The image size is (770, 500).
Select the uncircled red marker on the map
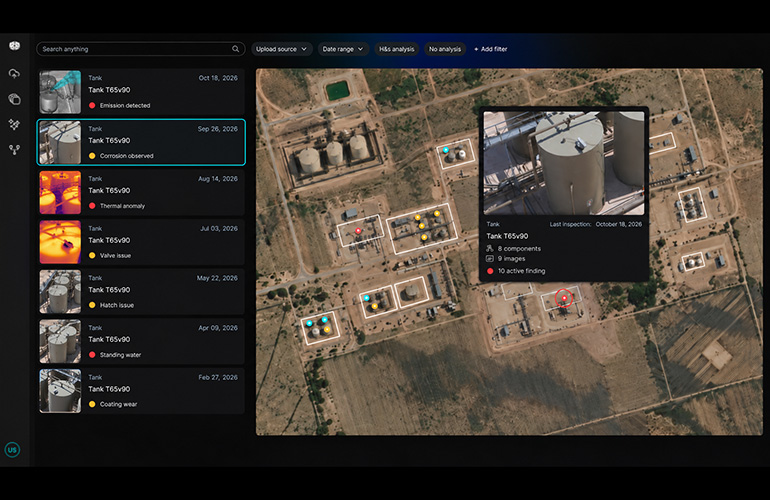coord(358,231)
